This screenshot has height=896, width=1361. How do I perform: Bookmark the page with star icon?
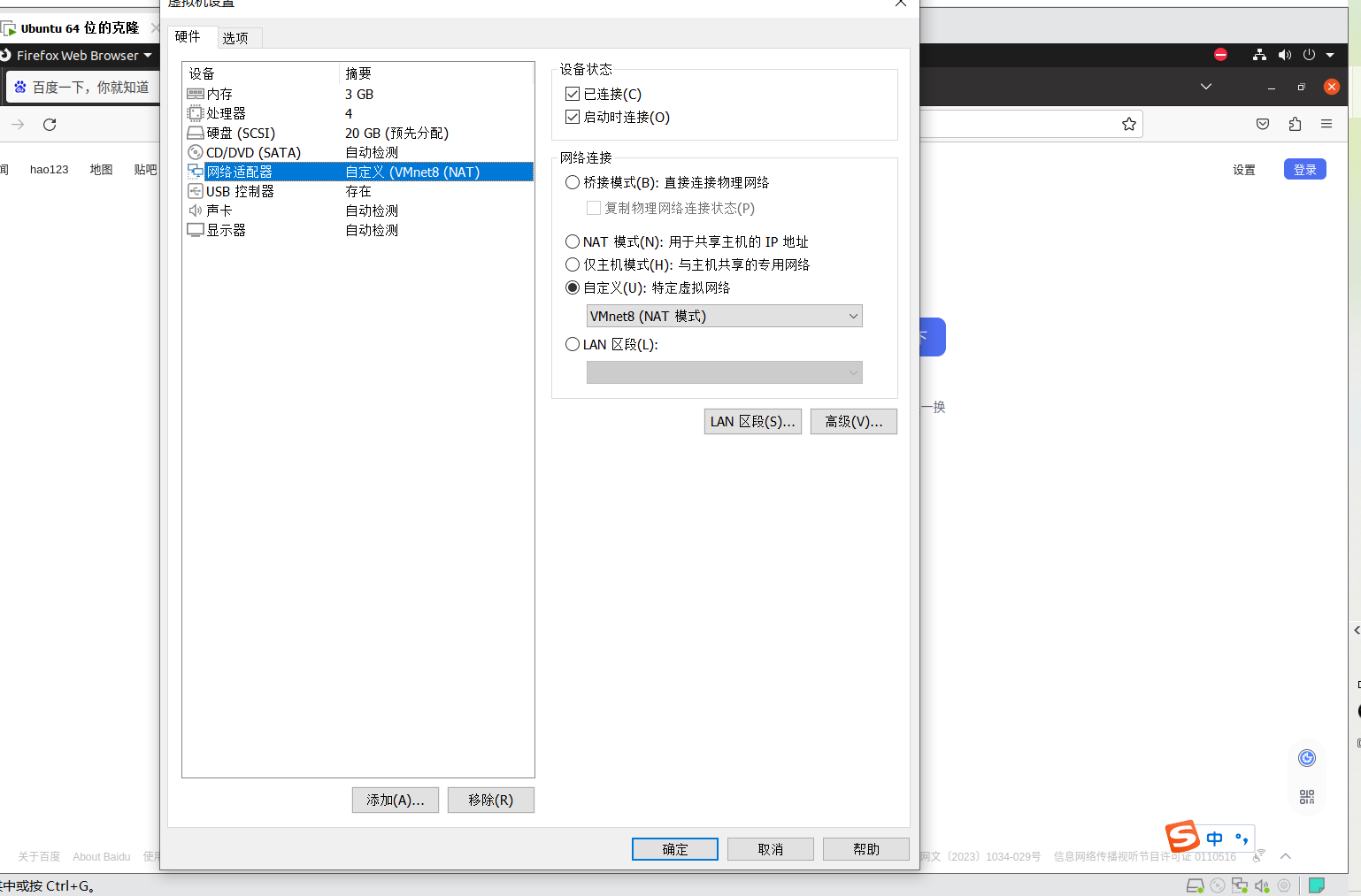click(1129, 124)
